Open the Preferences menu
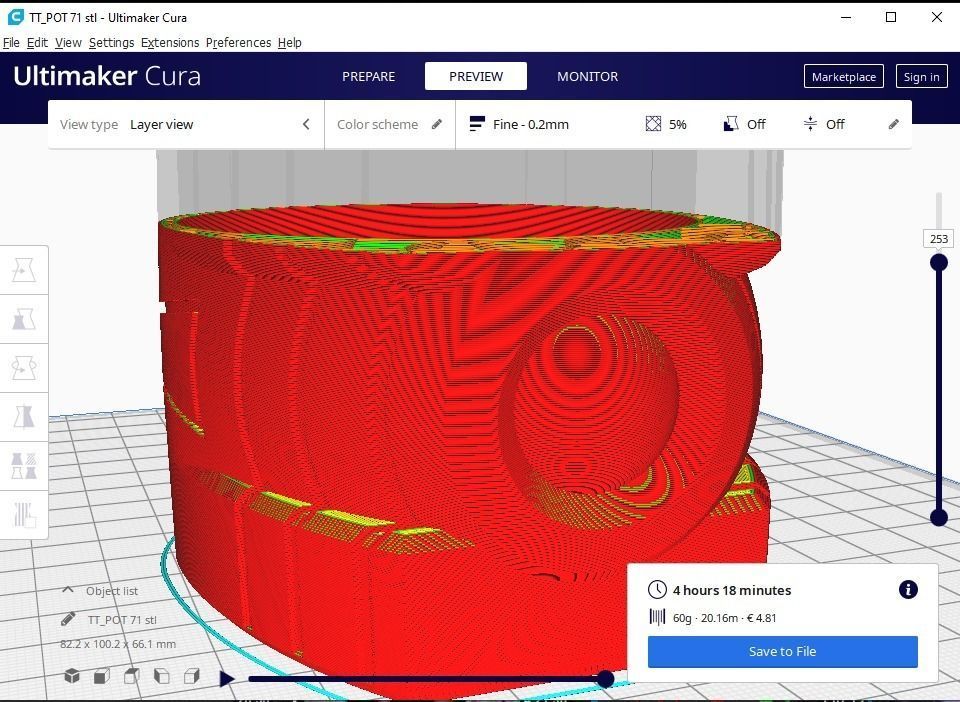This screenshot has height=702, width=960. 238,42
